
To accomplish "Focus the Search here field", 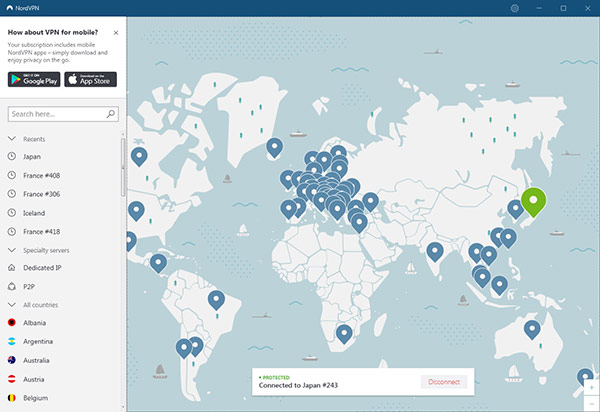I will [x=63, y=114].
